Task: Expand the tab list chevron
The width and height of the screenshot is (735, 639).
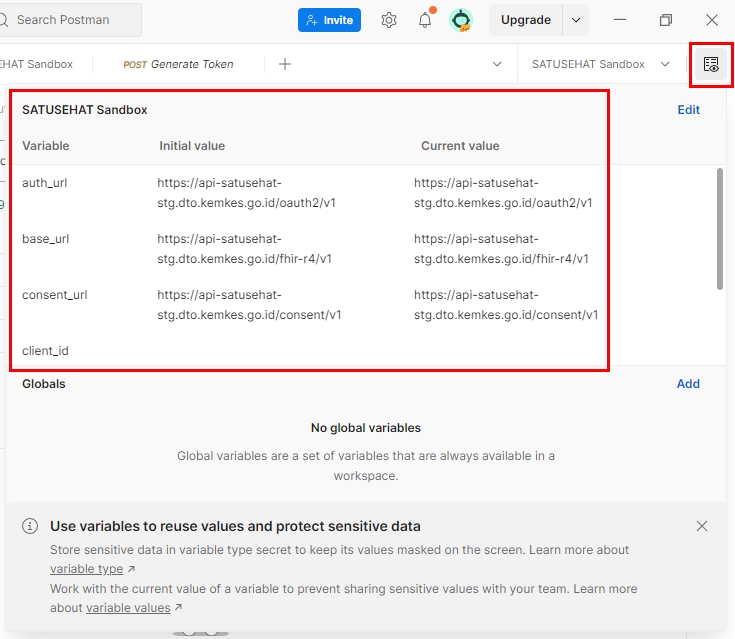Action: [497, 64]
